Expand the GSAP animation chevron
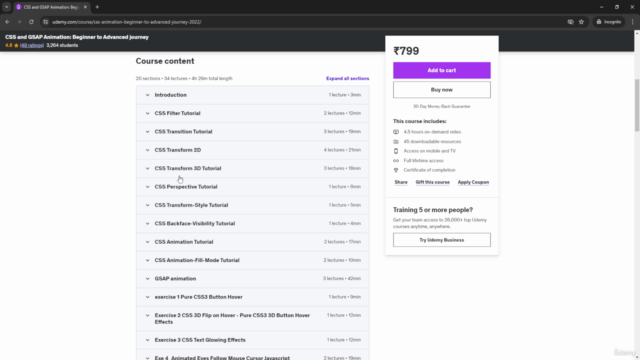The image size is (640, 360). pos(147,279)
